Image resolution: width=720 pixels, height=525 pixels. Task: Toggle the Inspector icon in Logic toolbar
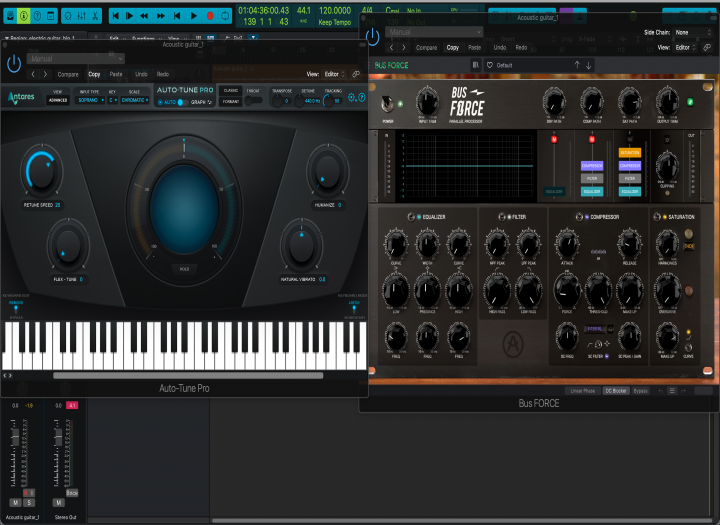click(23, 16)
